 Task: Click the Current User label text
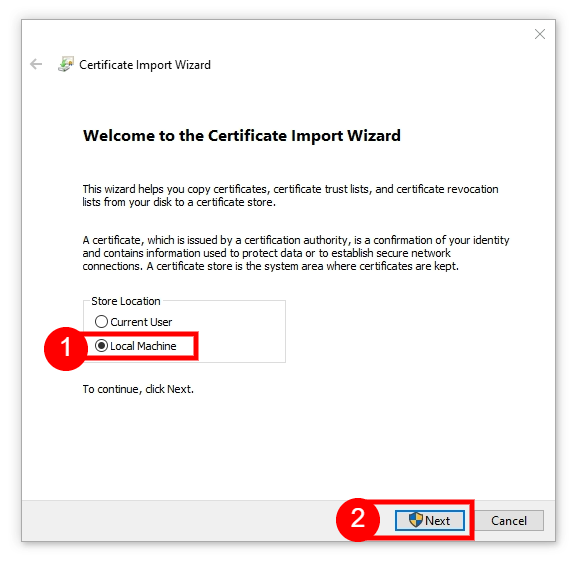click(141, 322)
